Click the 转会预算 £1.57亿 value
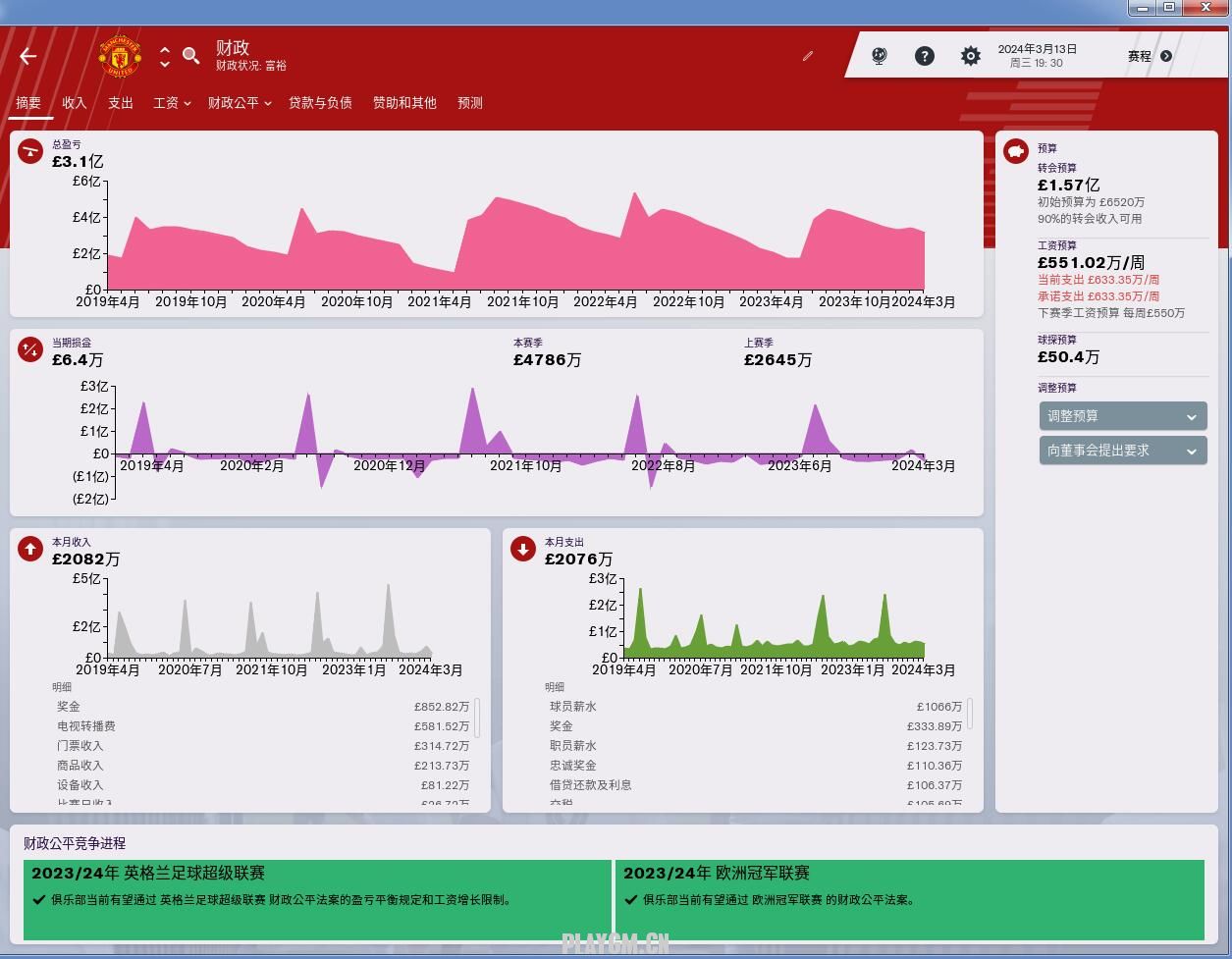The height and width of the screenshot is (959, 1232). pos(1069,185)
